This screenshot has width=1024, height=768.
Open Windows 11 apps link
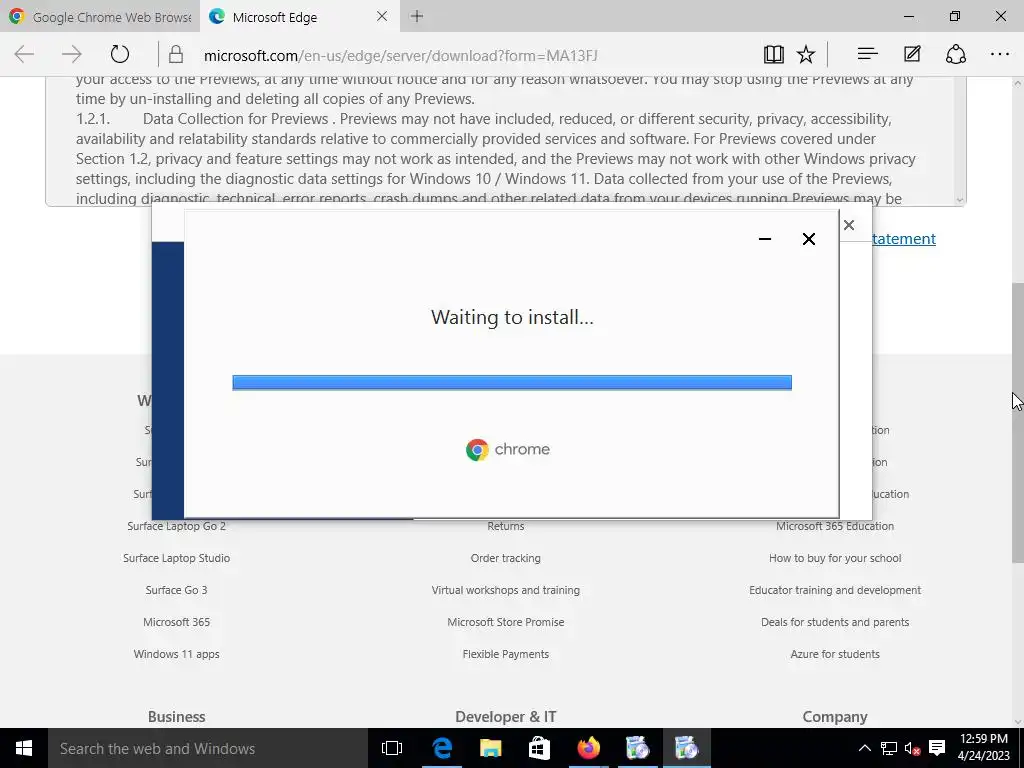pyautogui.click(x=176, y=654)
